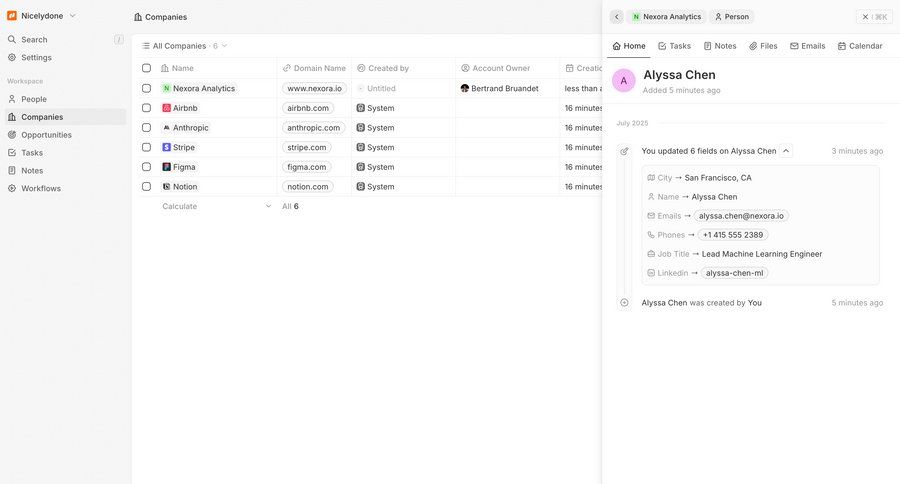
Task: Switch to the Calendar tab
Action: pos(859,46)
